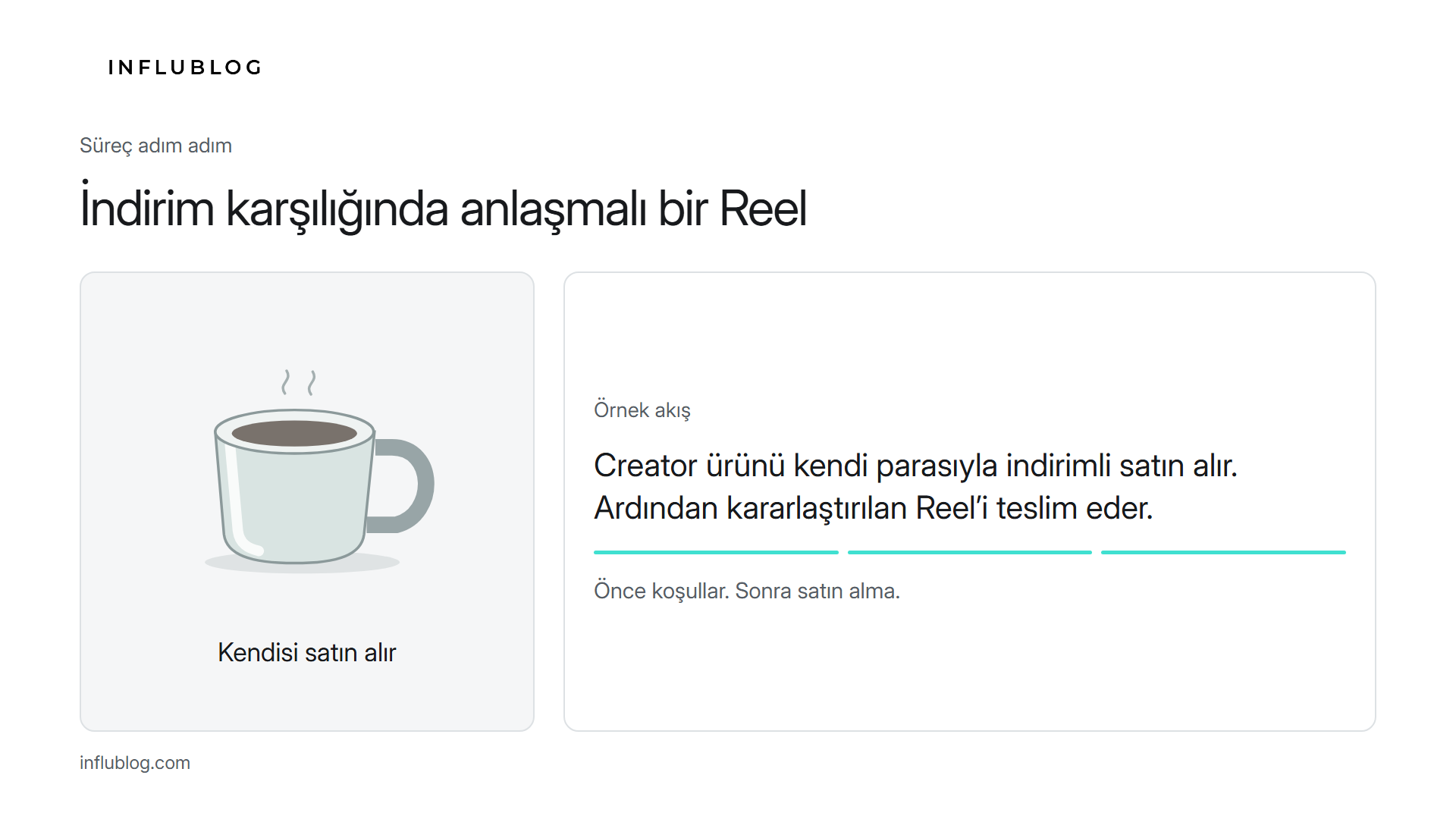Image resolution: width=1456 pixels, height=819 pixels.
Task: Click the mug shadow beneath the cup
Action: click(302, 563)
